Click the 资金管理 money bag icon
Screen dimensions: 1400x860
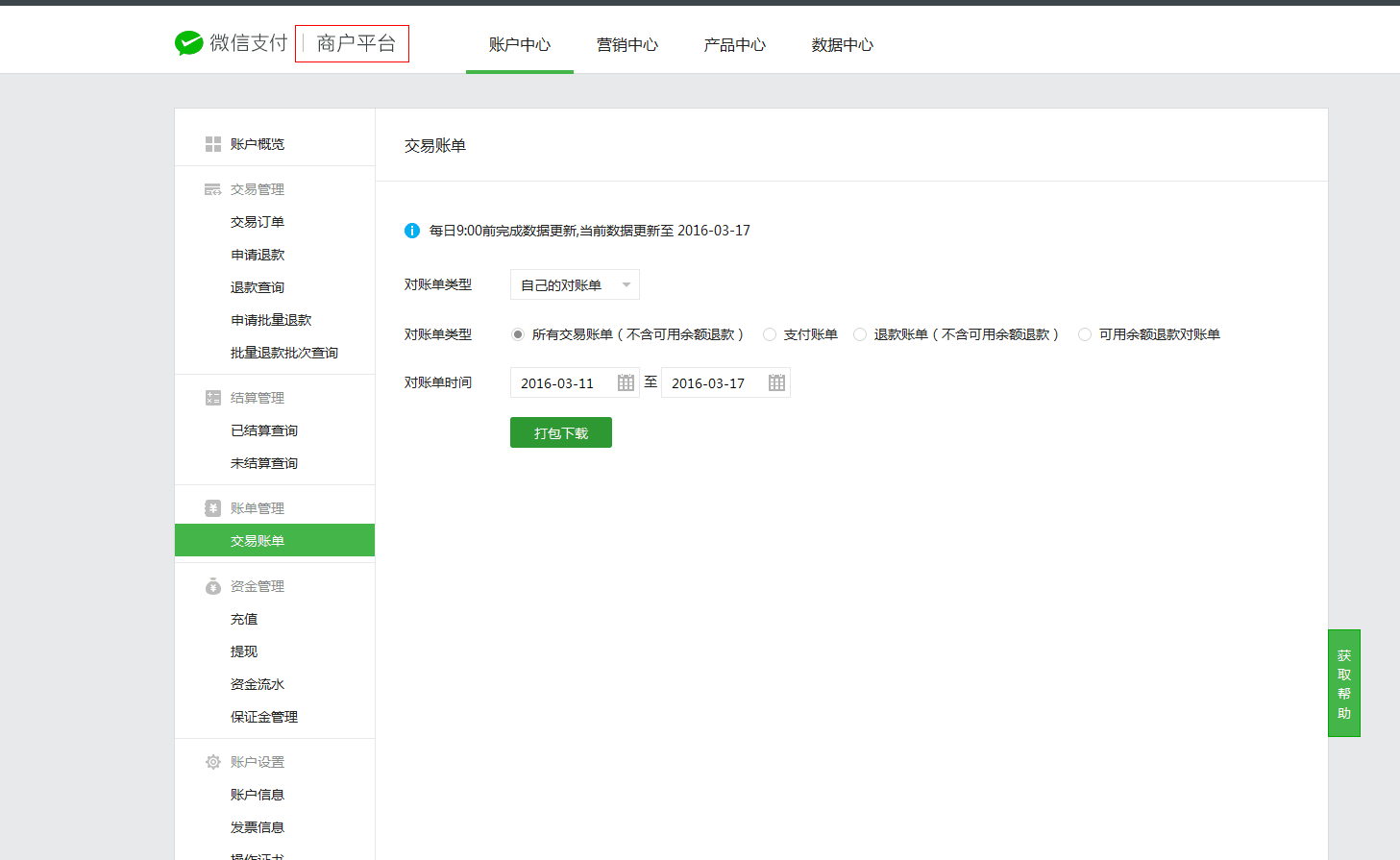pyautogui.click(x=213, y=585)
